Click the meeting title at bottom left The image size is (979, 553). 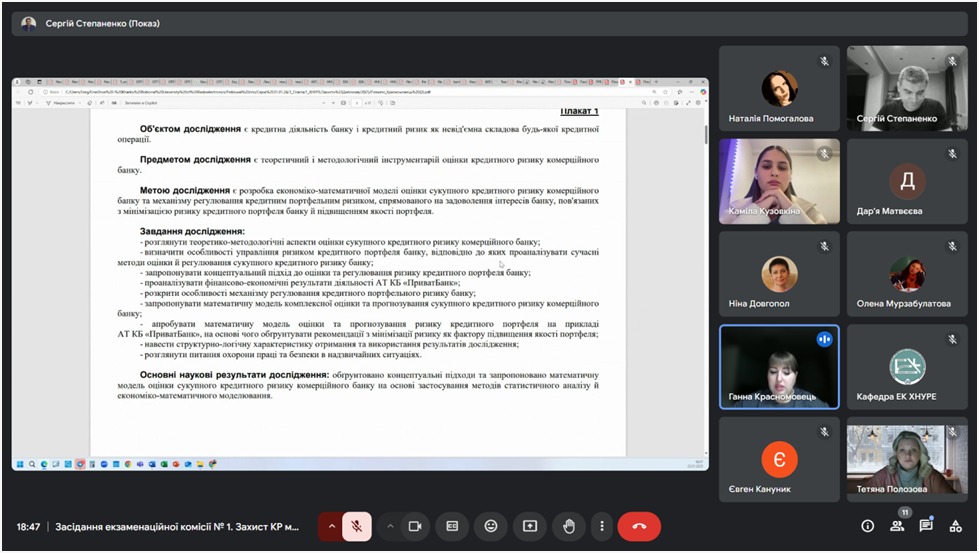[177, 526]
